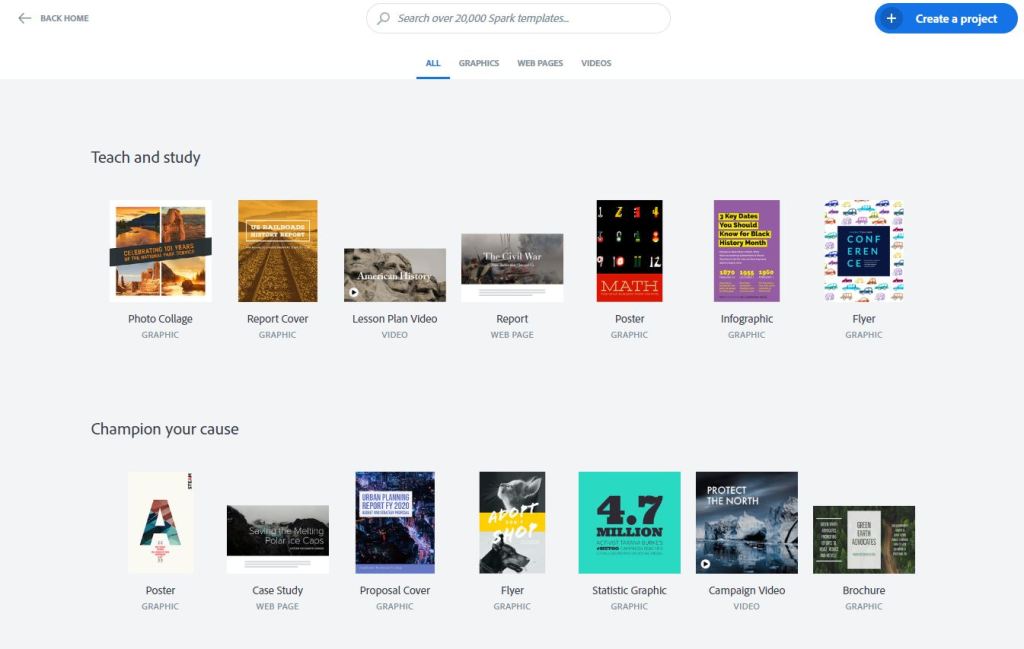Select the Green Earth Advocates brochure
The width and height of the screenshot is (1024, 649).
pos(863,539)
